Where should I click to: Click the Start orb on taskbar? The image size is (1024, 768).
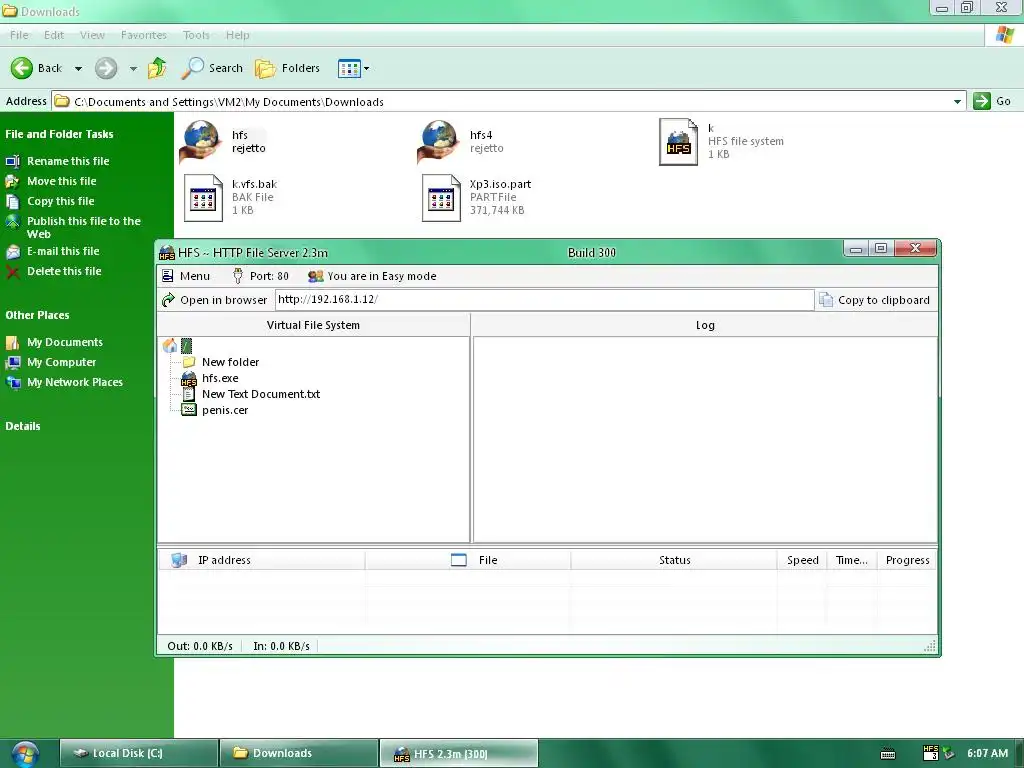[25, 754]
